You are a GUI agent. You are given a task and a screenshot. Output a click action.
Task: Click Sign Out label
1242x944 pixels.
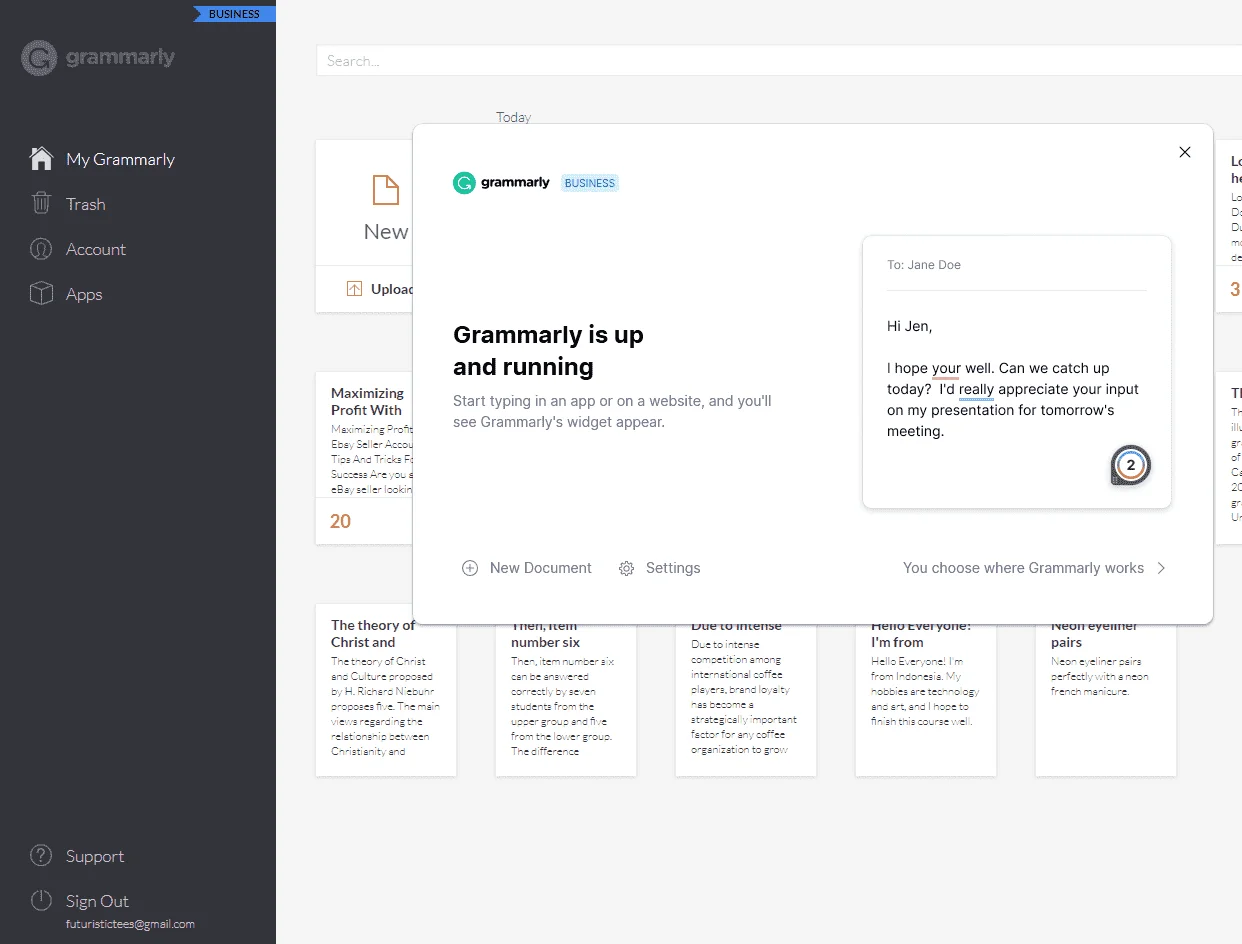[97, 901]
